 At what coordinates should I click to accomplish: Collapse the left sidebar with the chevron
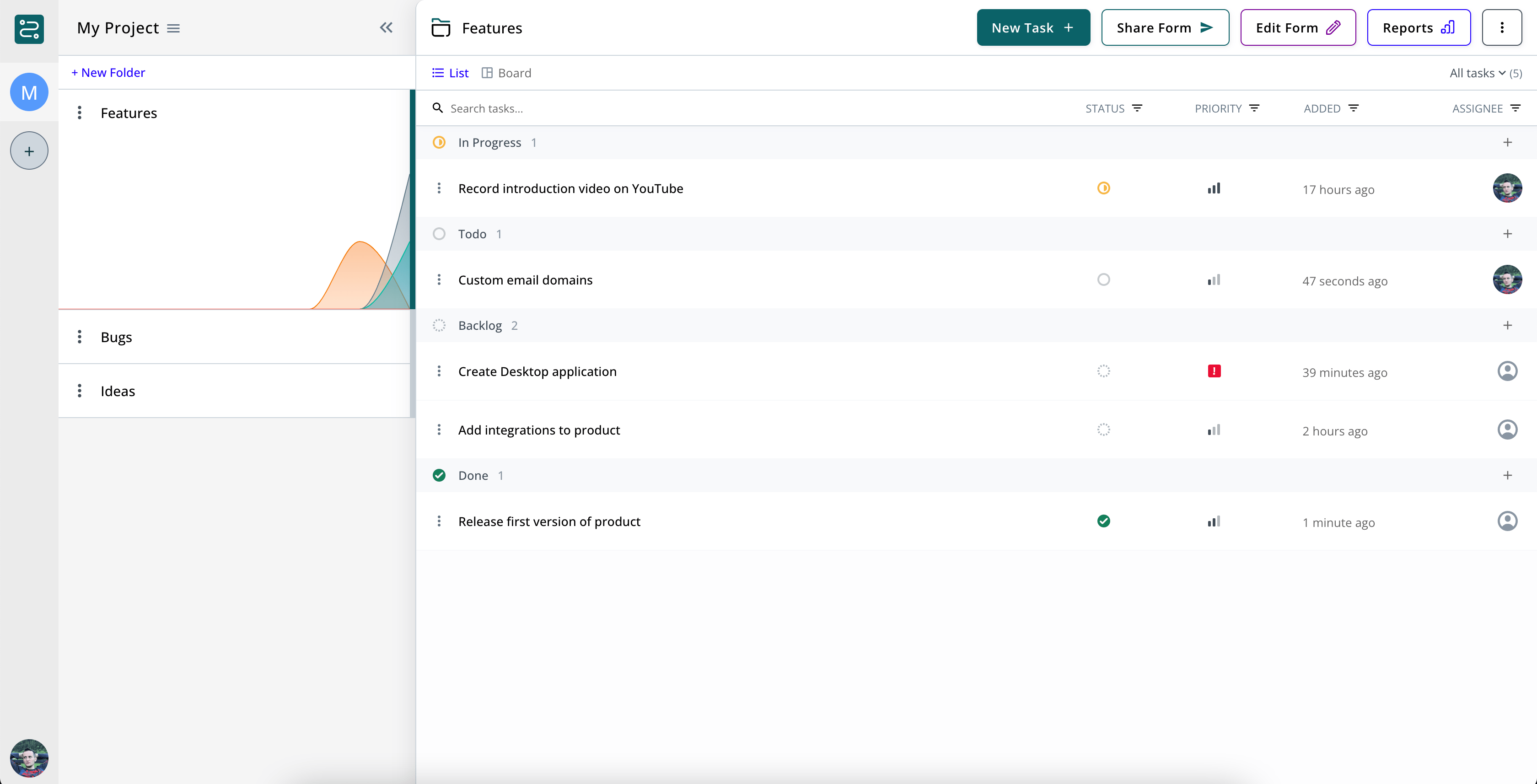[x=386, y=27]
